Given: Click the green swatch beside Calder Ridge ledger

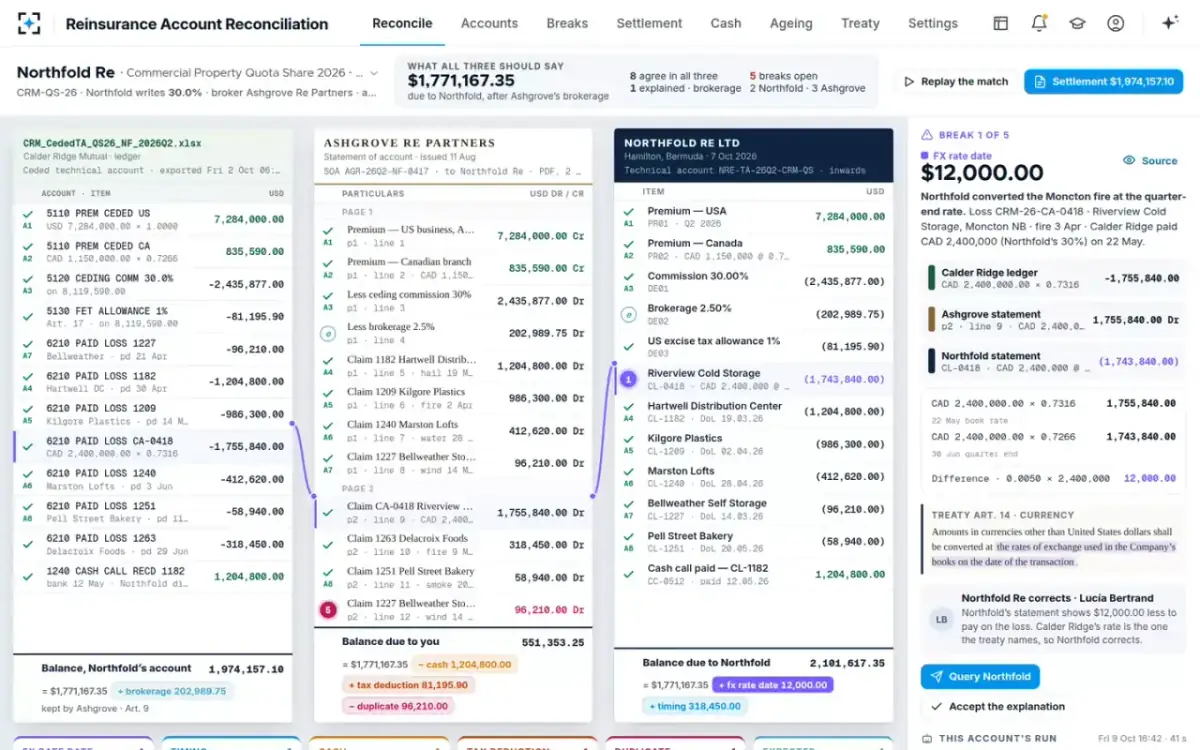Looking at the screenshot, I should [931, 278].
